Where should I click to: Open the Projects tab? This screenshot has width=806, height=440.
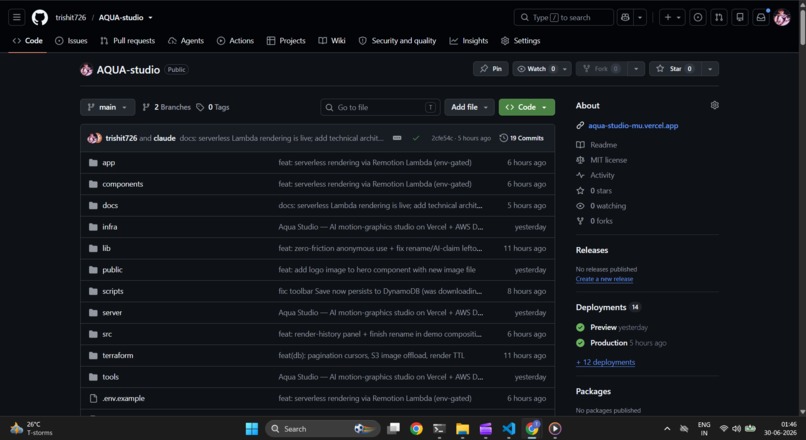pyautogui.click(x=286, y=41)
